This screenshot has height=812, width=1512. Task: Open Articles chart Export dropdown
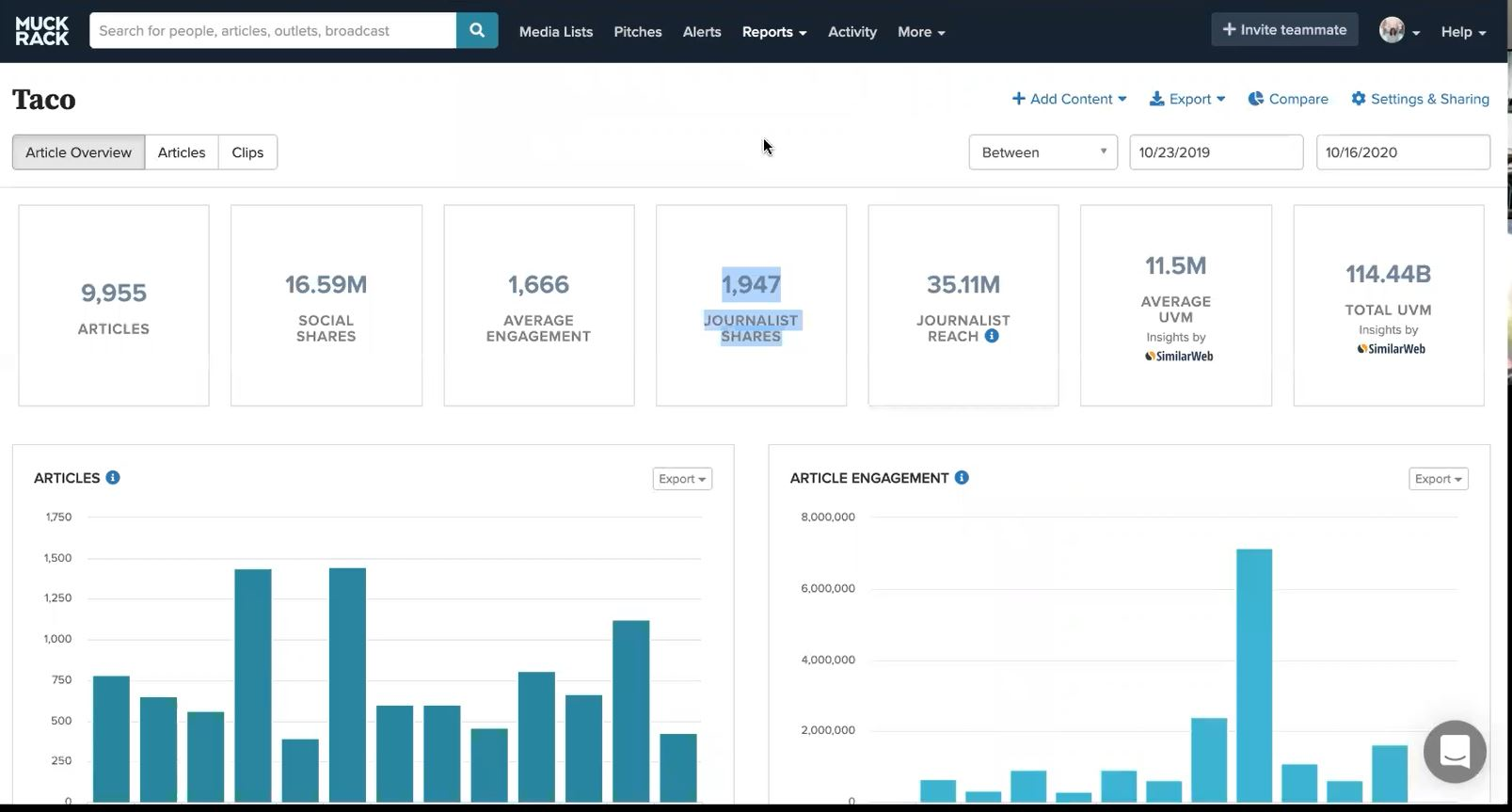click(x=682, y=478)
